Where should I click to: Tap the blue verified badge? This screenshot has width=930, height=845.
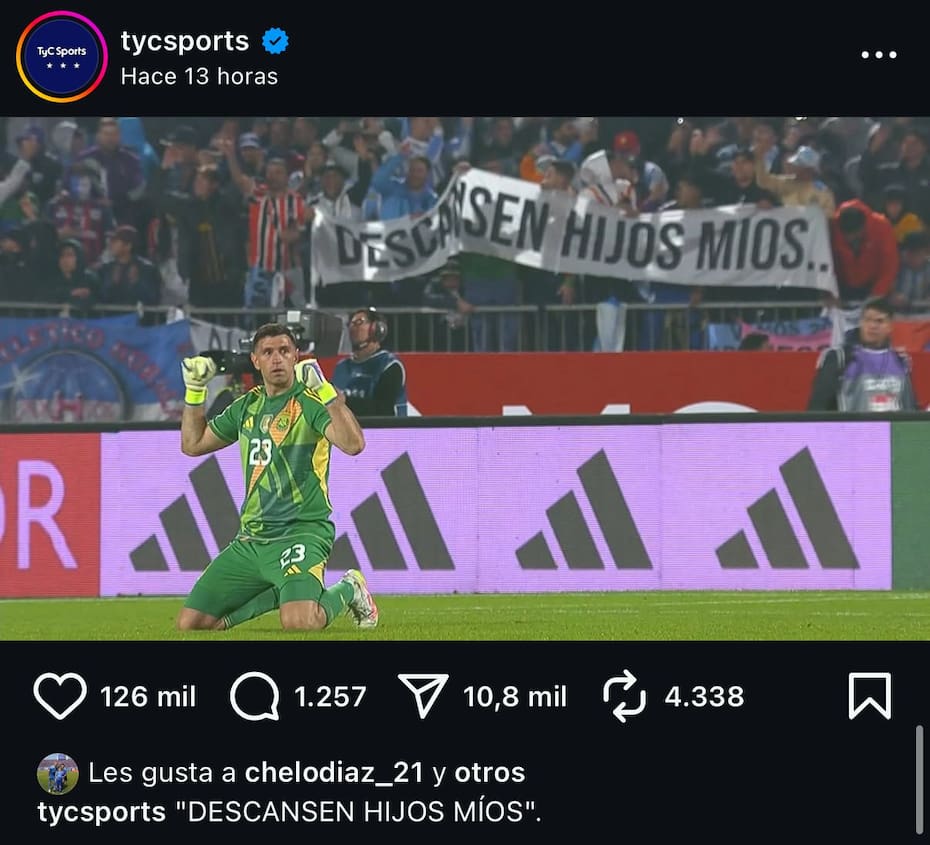[275, 41]
